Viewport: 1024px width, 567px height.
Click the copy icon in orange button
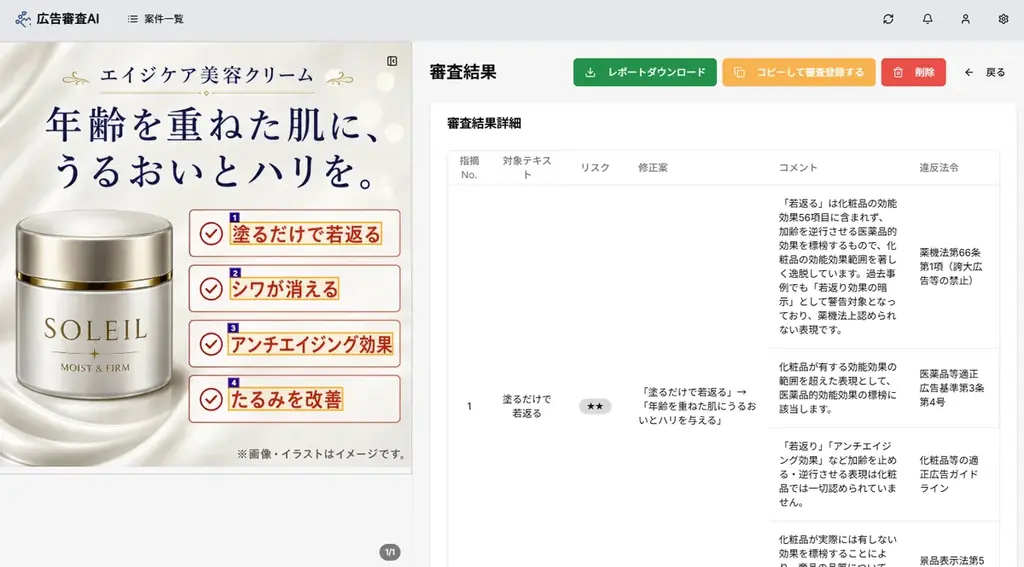pos(739,73)
